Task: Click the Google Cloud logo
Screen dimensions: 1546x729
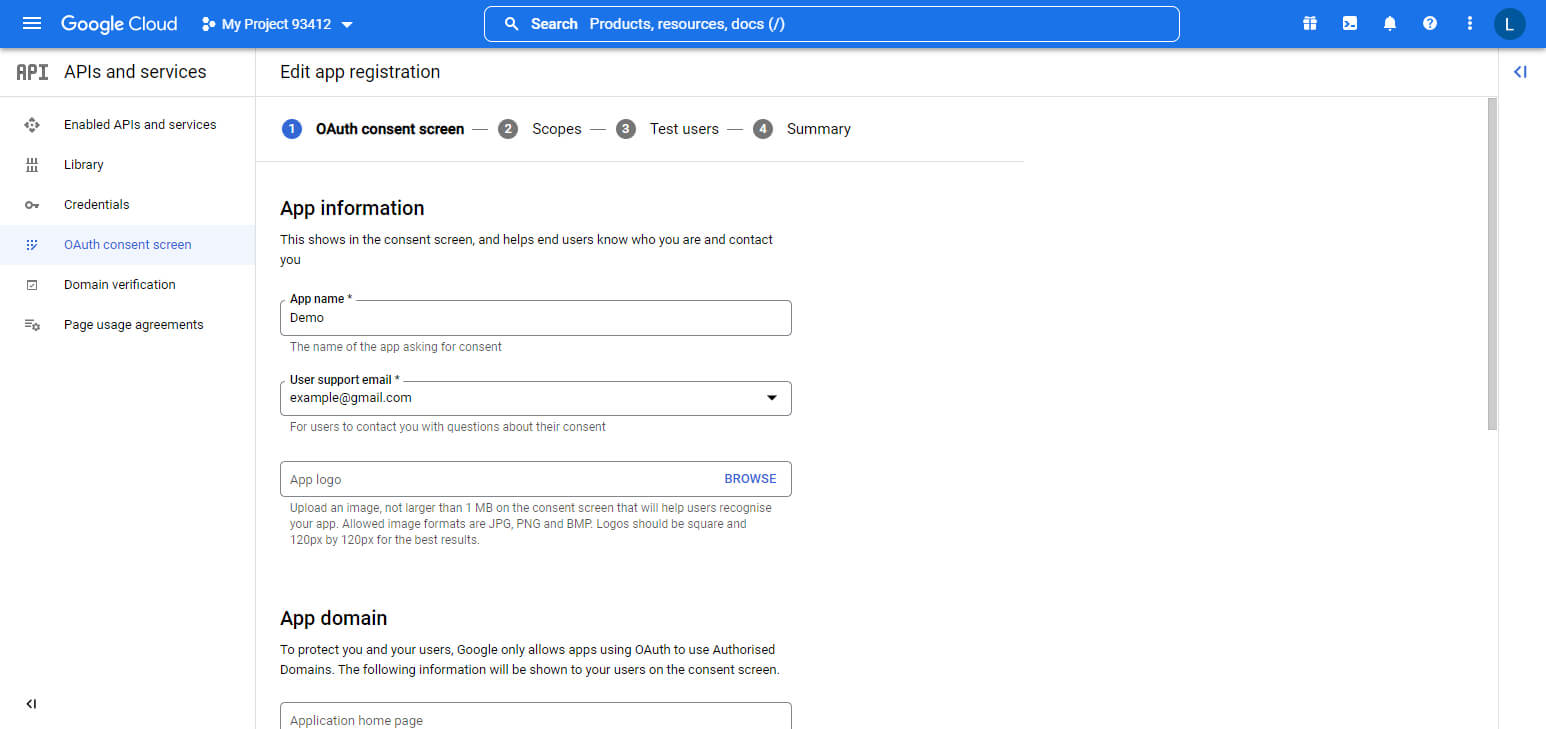Action: [119, 24]
